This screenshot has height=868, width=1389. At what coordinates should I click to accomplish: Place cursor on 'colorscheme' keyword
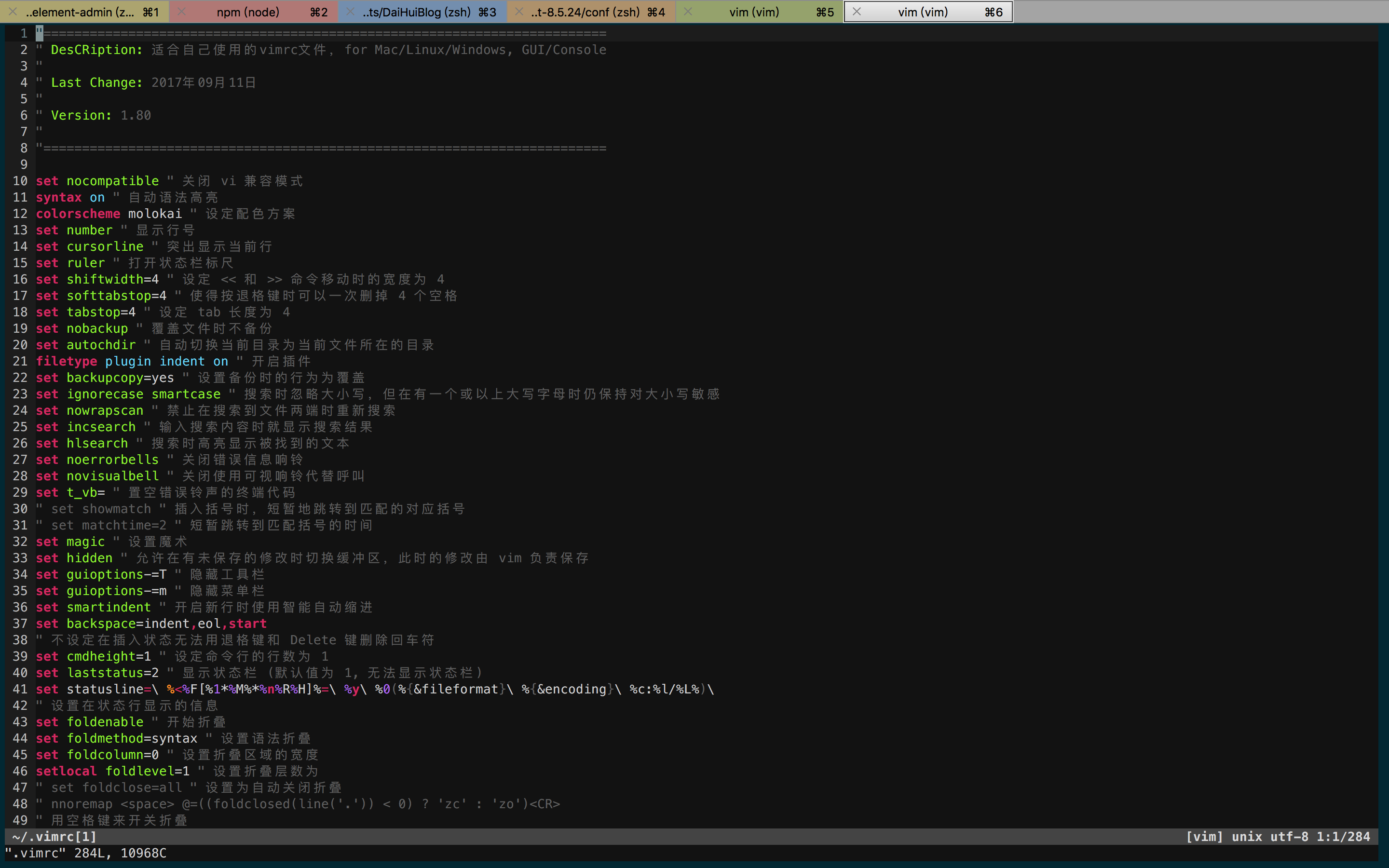[78, 214]
